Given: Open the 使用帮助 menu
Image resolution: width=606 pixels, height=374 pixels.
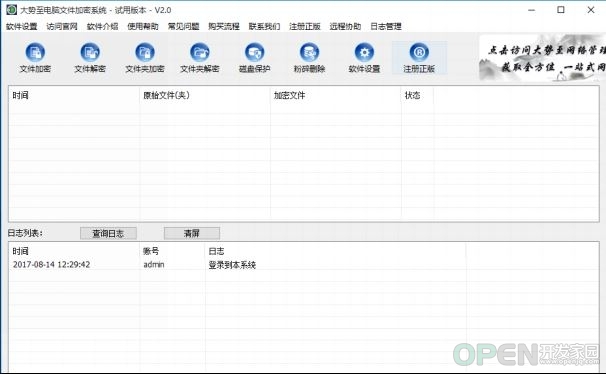Looking at the screenshot, I should pos(143,26).
